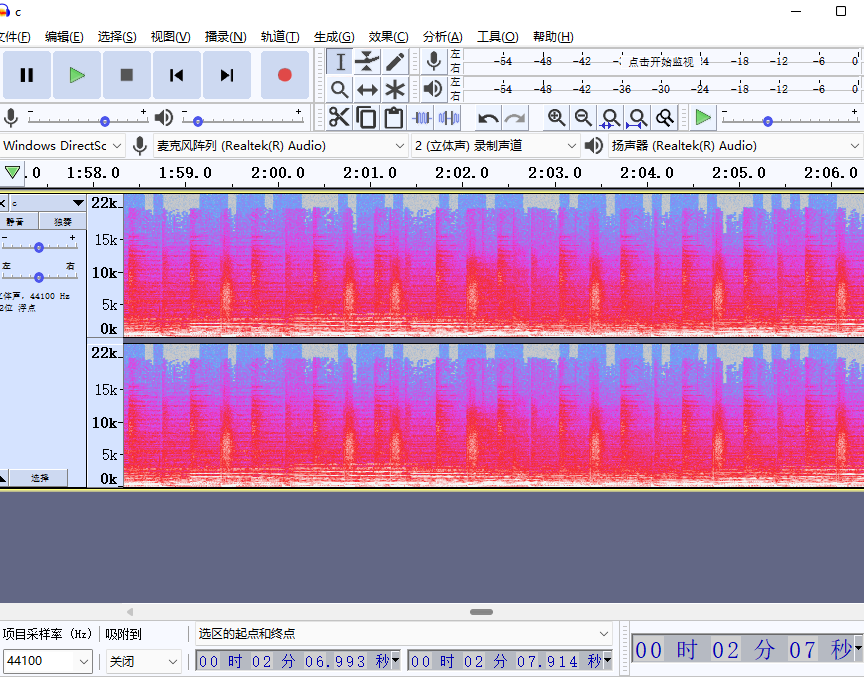Pick the Time Shift tool

[367, 89]
